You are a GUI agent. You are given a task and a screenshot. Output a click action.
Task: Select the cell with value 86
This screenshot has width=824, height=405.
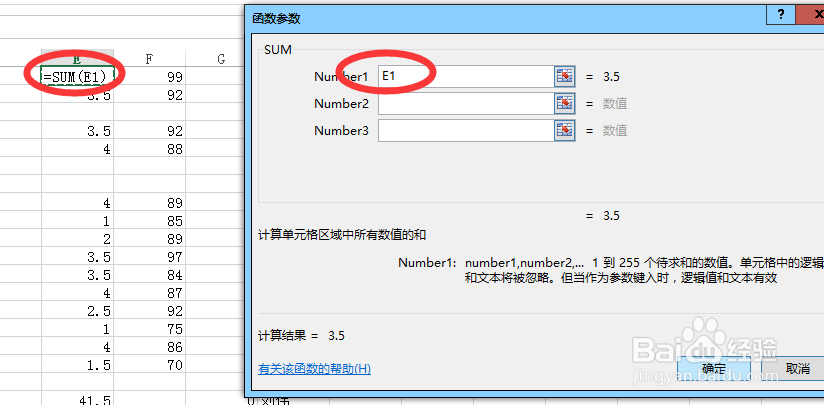[x=149, y=347]
